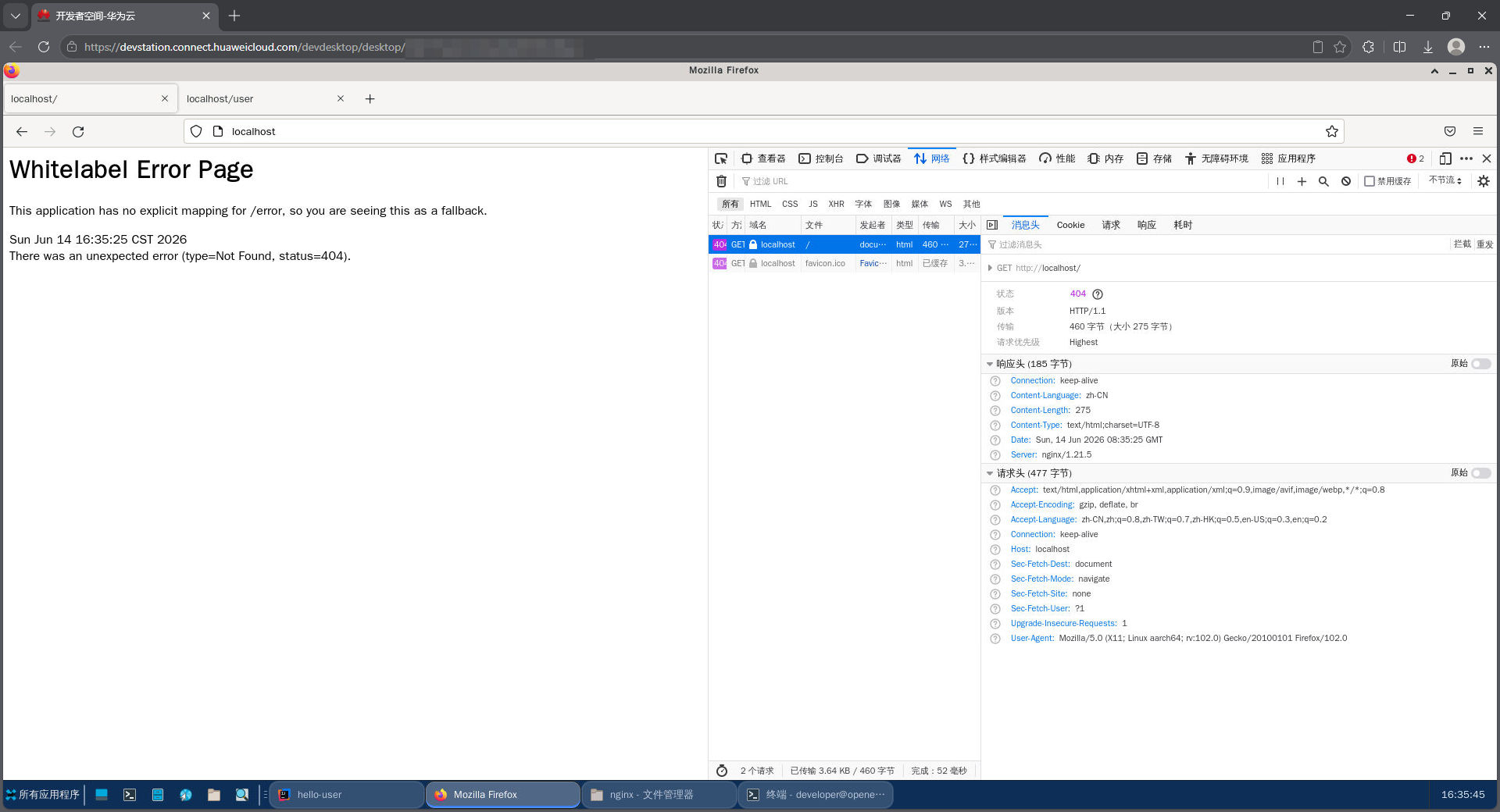The width and height of the screenshot is (1500, 812).
Task: Click the 过滤消息头 header filter field
Action: 1215,244
